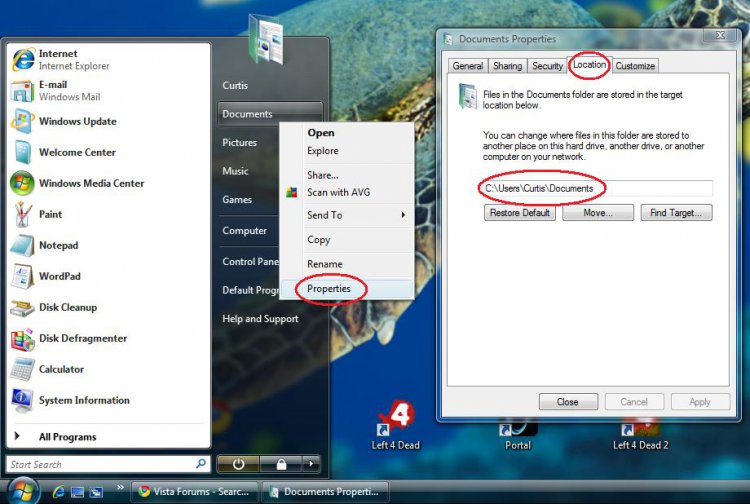The height and width of the screenshot is (504, 750).
Task: Click the Documents path text field
Action: tap(597, 188)
